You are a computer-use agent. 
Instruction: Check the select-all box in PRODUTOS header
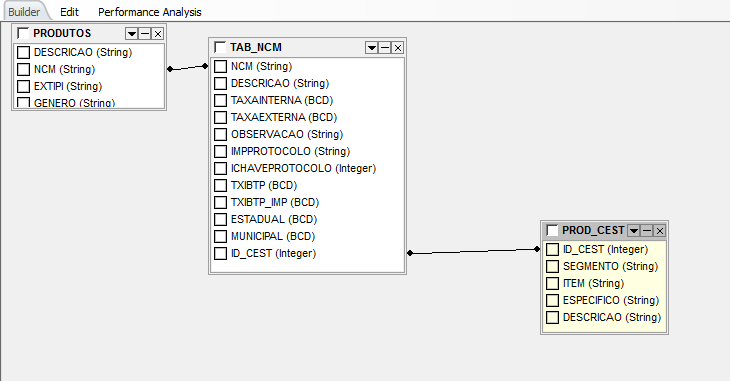23,33
